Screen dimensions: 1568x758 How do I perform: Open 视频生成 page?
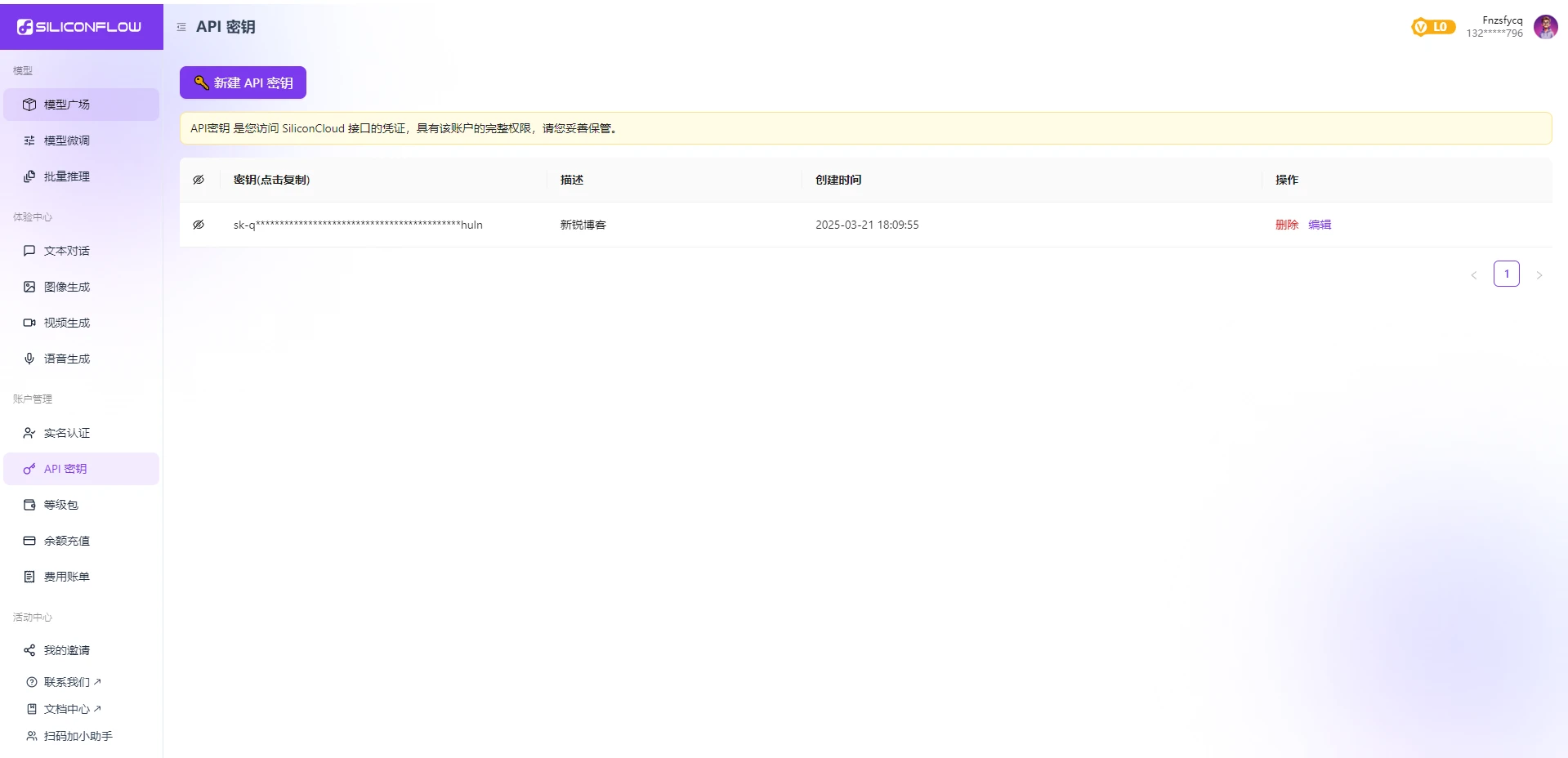(81, 323)
